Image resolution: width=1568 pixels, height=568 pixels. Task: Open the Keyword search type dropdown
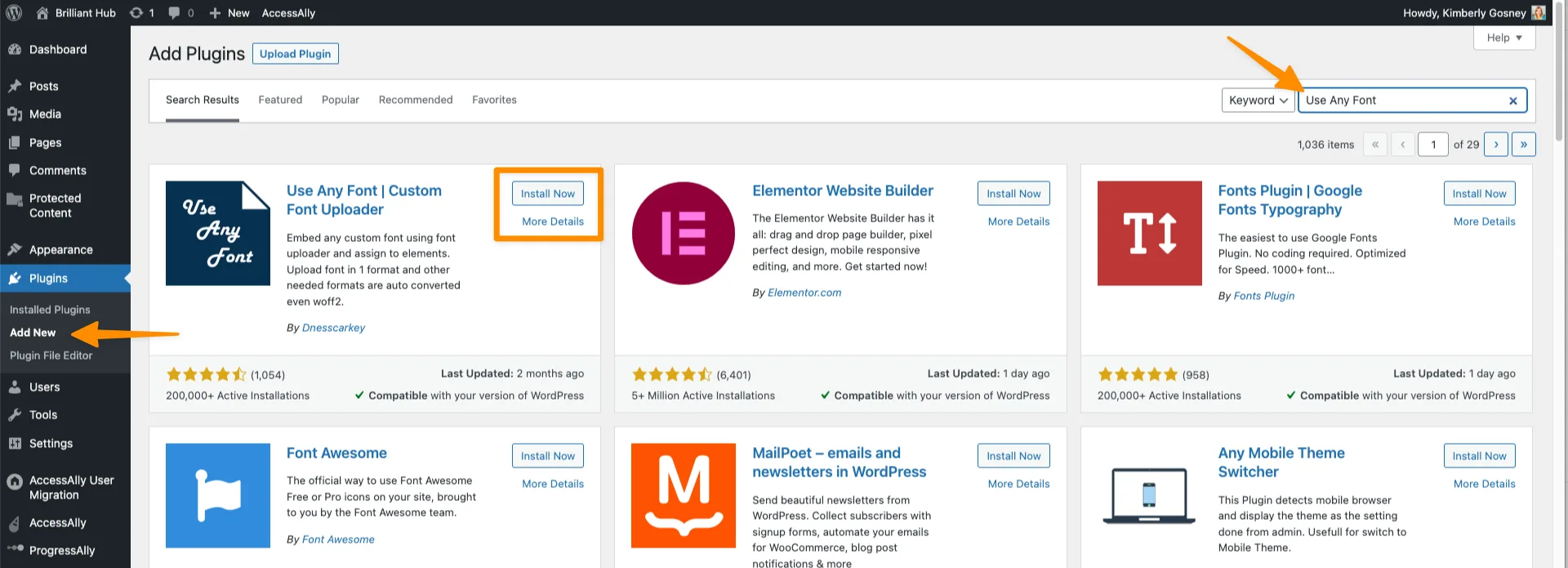1258,101
